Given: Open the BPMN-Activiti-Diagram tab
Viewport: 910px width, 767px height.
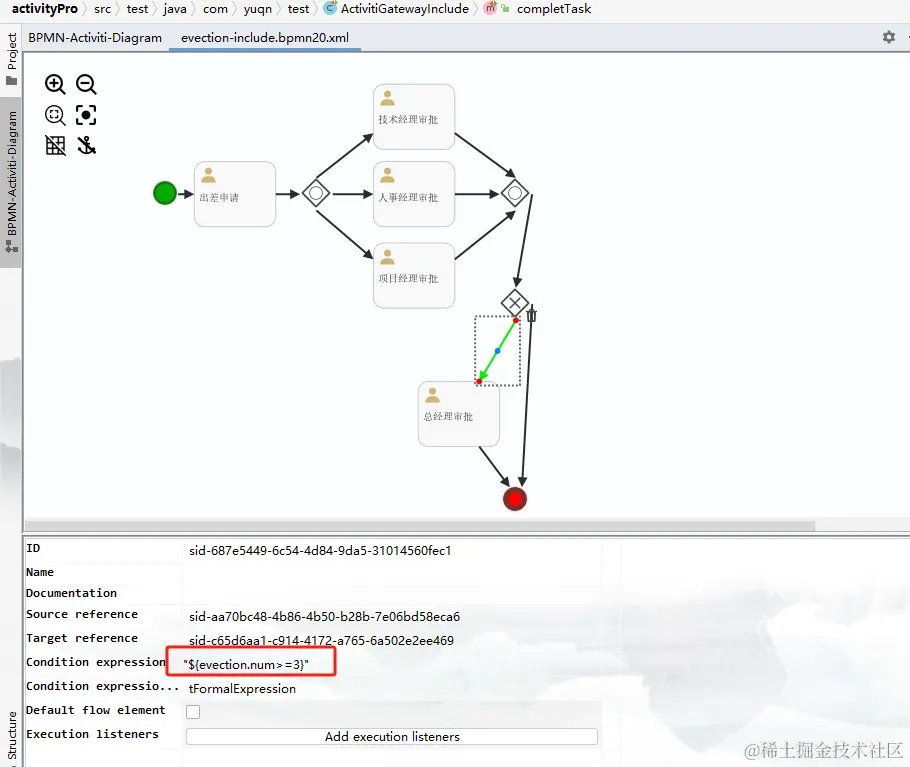Looking at the screenshot, I should pyautogui.click(x=95, y=38).
